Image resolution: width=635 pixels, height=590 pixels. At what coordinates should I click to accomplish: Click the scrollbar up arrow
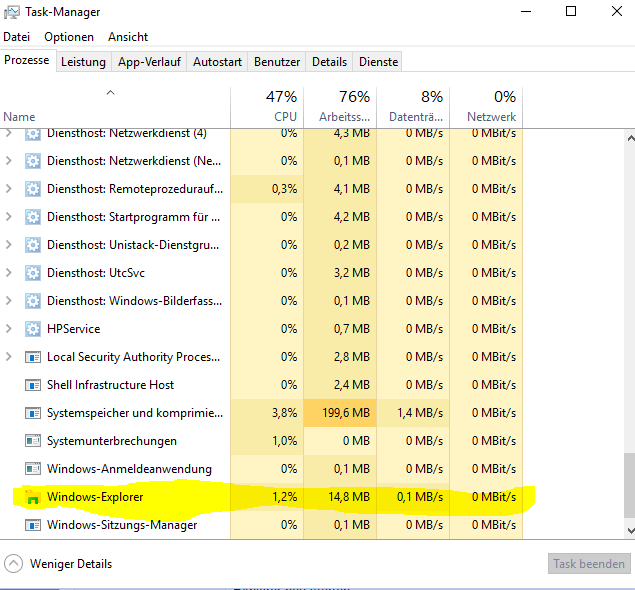631,138
